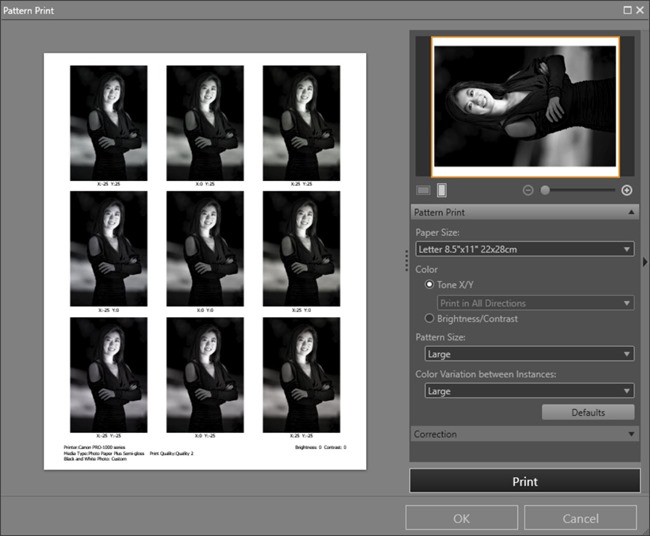Viewport: 650px width, 536px height.
Task: Close the Pattern Print dialog
Action: (640, 10)
